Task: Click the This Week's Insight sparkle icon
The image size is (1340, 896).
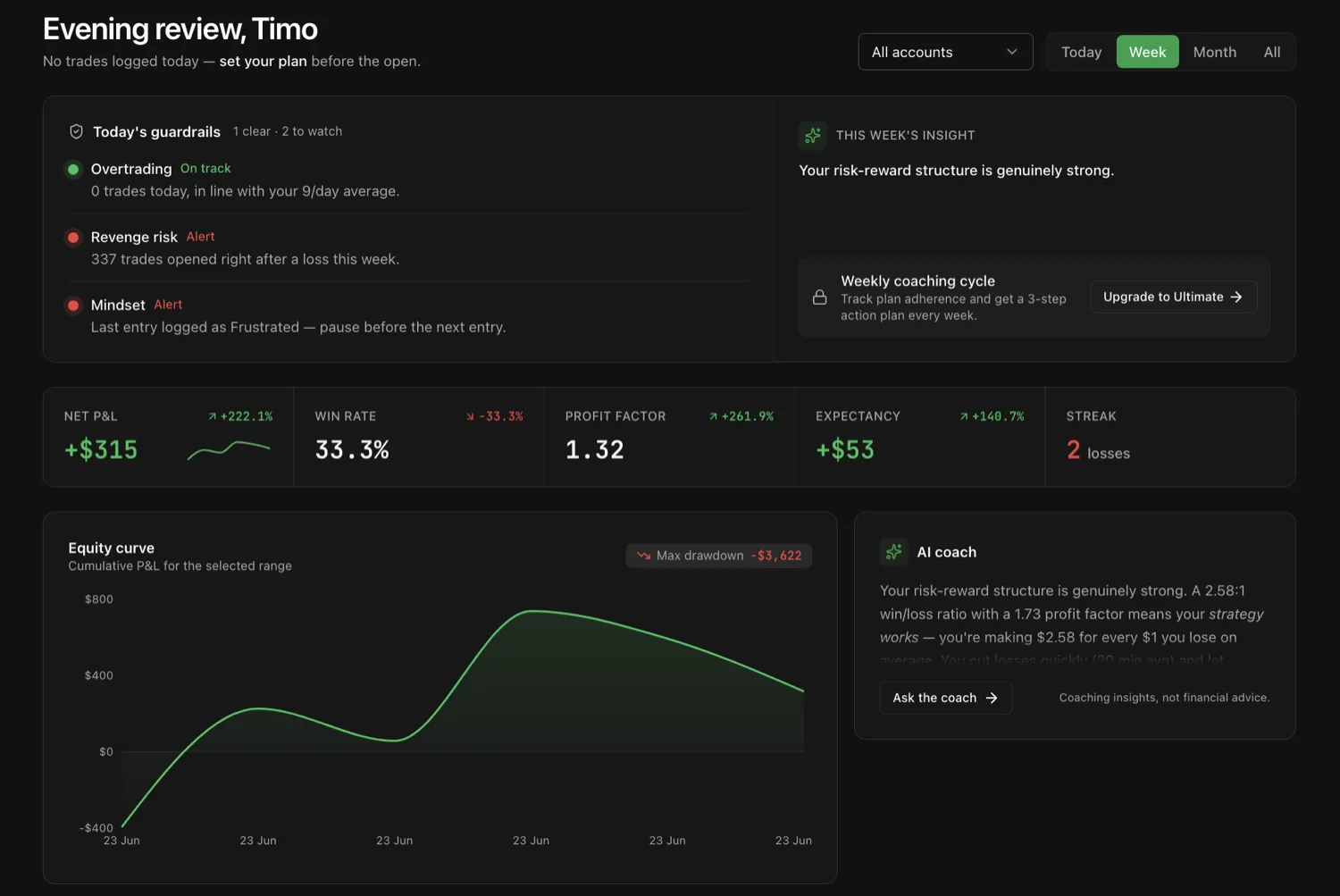Action: 812,135
